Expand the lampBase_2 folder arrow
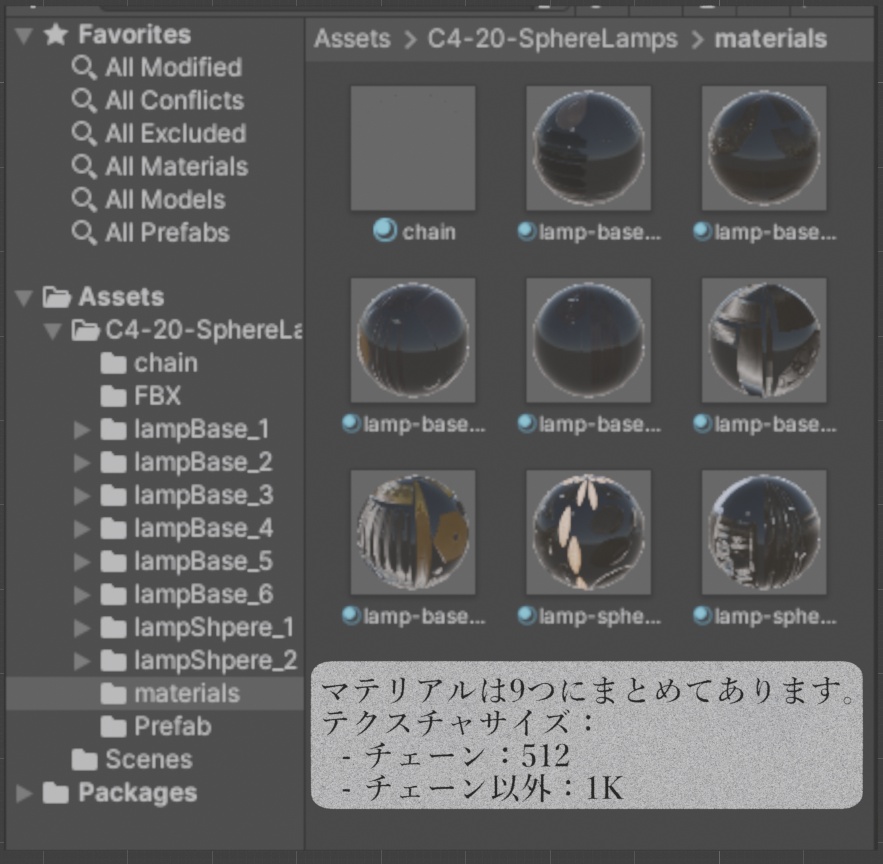 (82, 463)
